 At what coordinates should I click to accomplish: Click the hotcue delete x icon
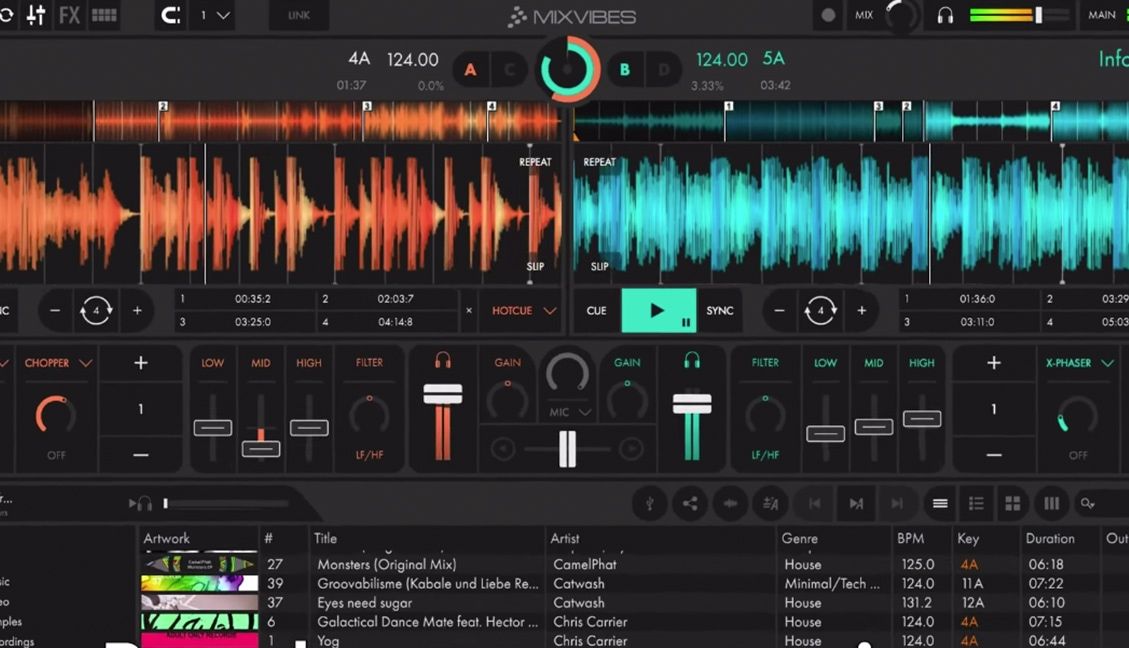pyautogui.click(x=469, y=310)
